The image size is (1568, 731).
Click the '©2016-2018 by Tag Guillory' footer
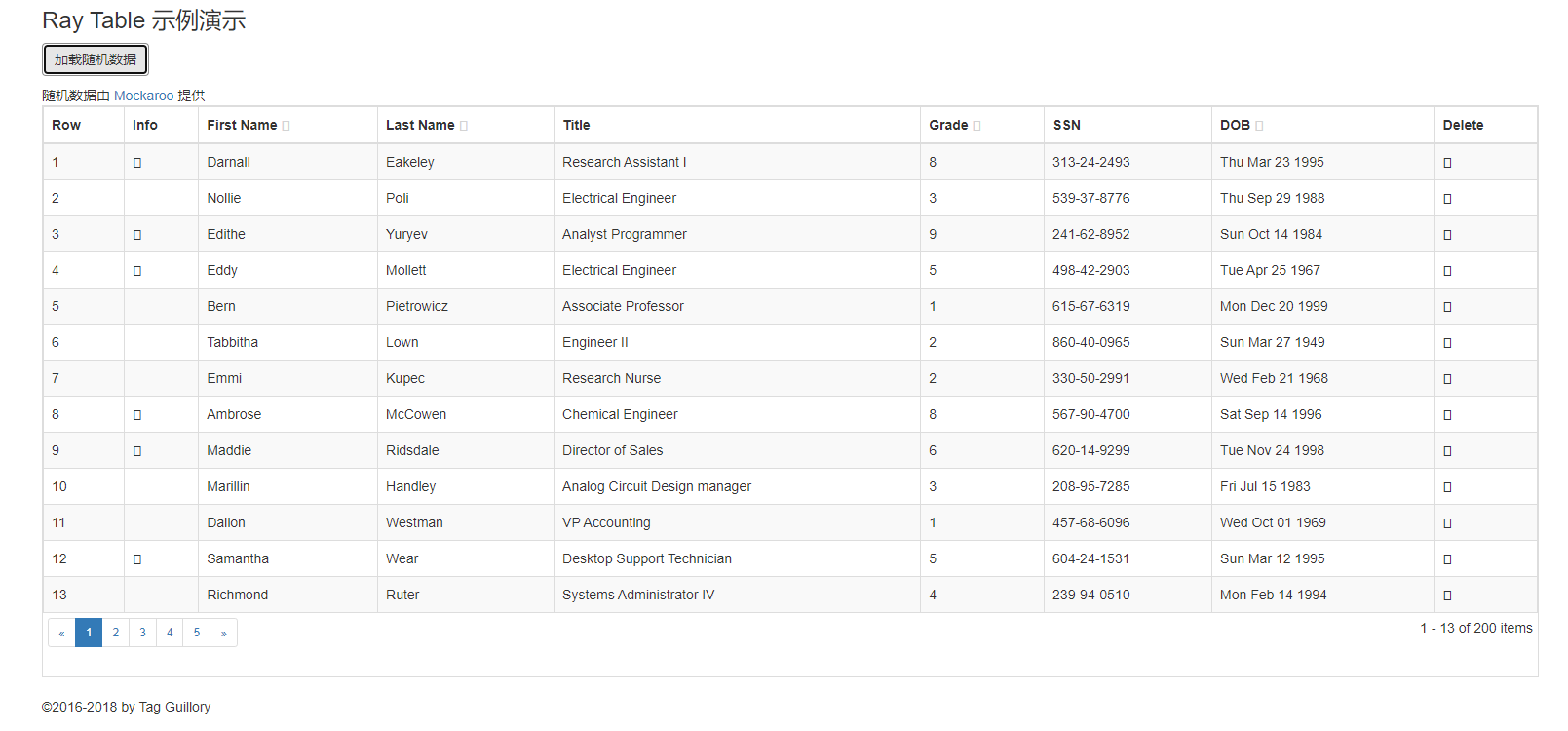click(126, 707)
